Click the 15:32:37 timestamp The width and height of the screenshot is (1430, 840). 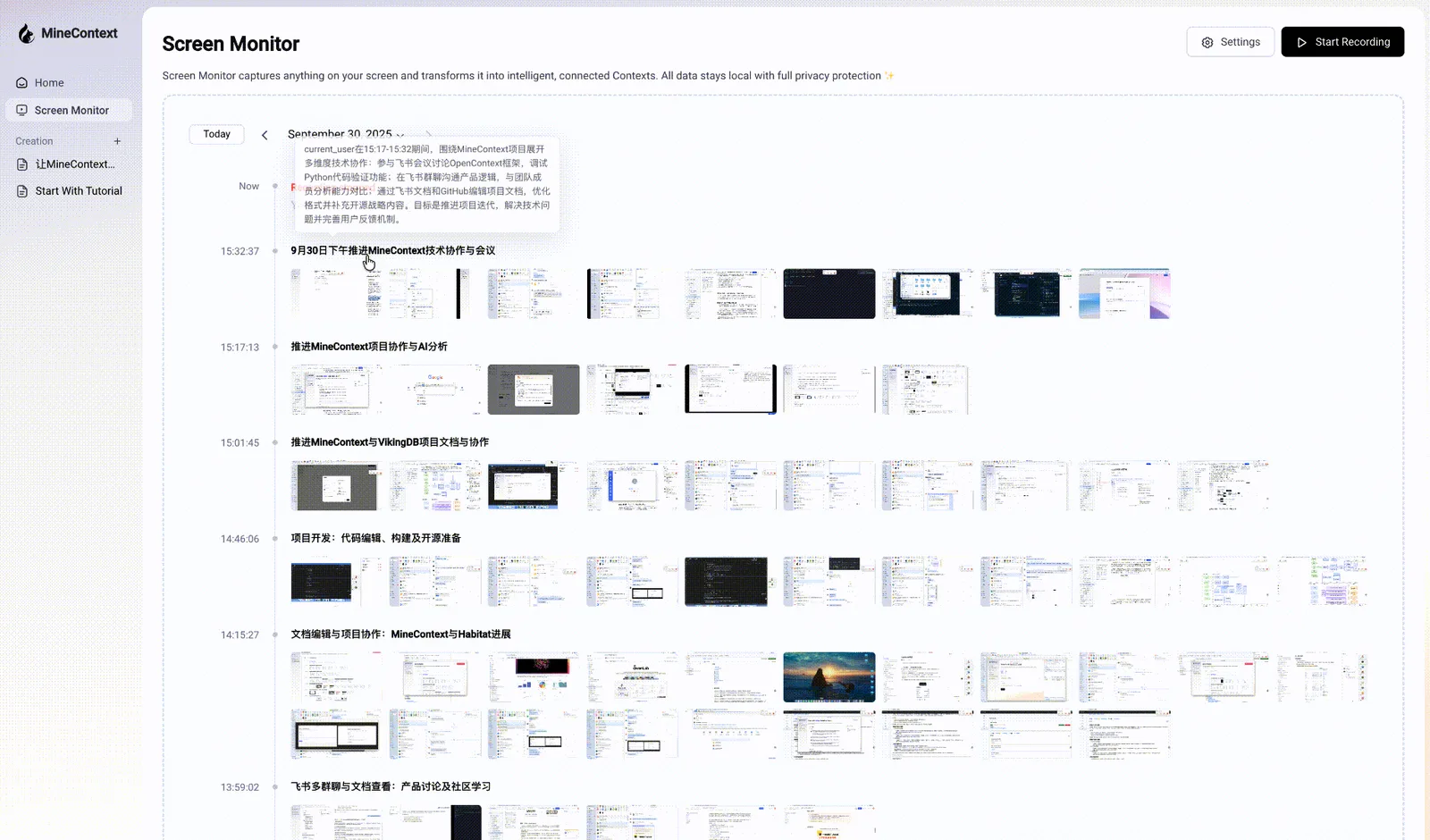[240, 251]
